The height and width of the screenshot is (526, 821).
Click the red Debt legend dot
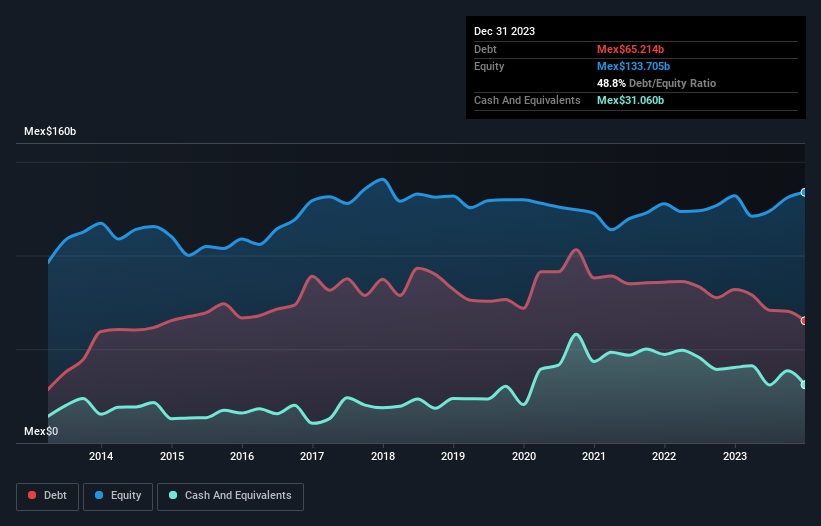click(x=32, y=495)
